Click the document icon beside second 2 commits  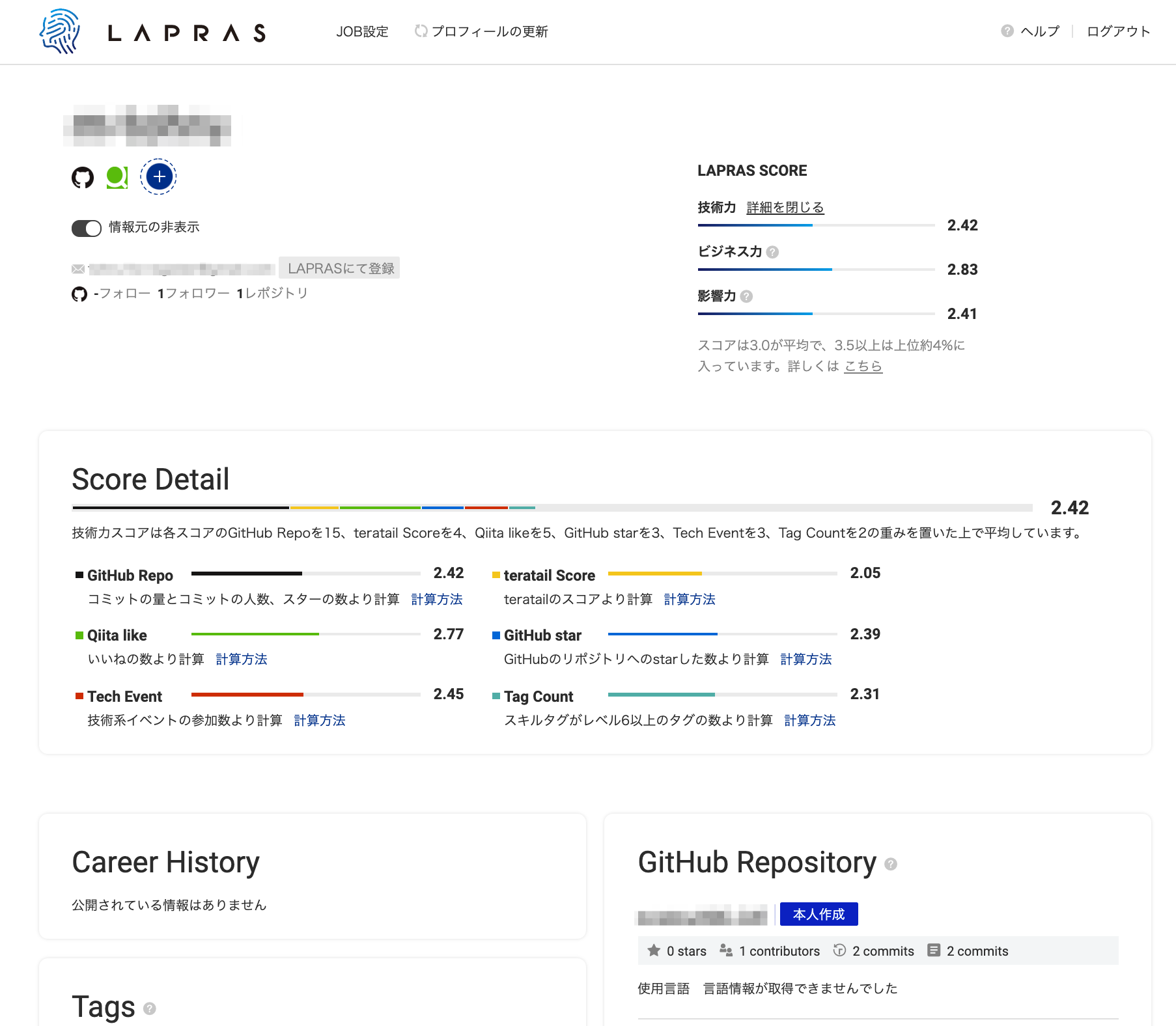pos(934,950)
